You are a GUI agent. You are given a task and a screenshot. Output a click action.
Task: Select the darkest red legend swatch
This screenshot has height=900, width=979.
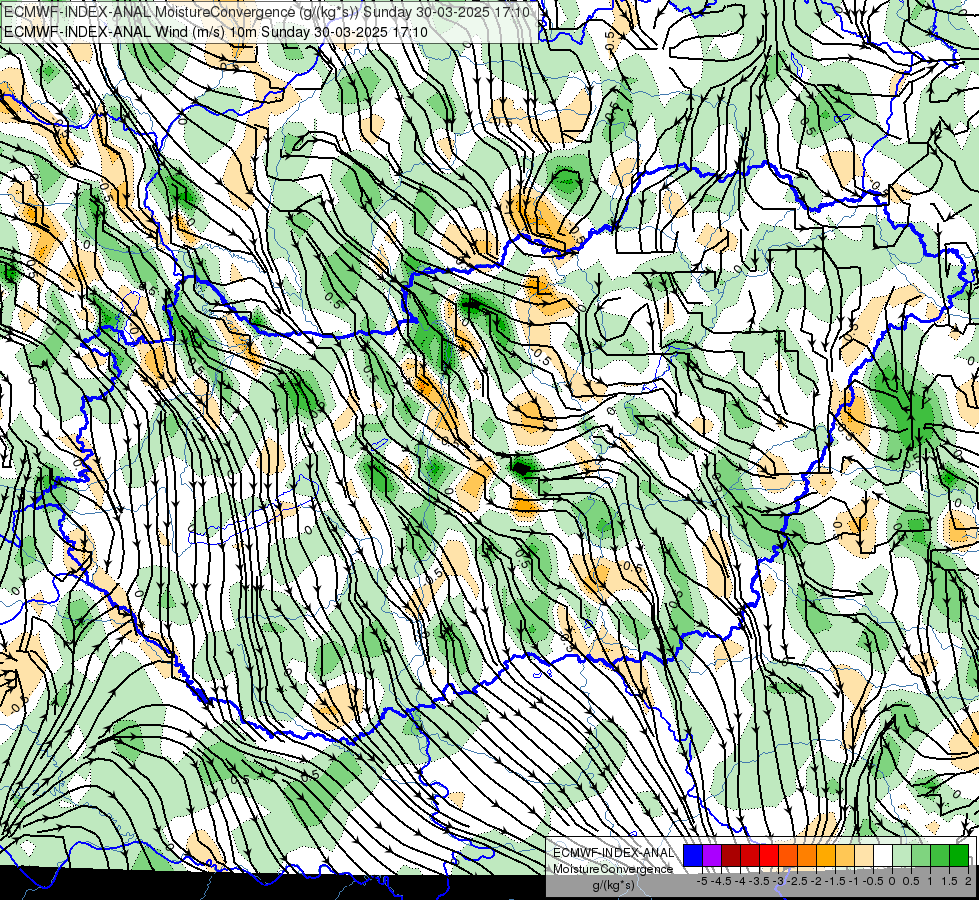pyautogui.click(x=731, y=855)
